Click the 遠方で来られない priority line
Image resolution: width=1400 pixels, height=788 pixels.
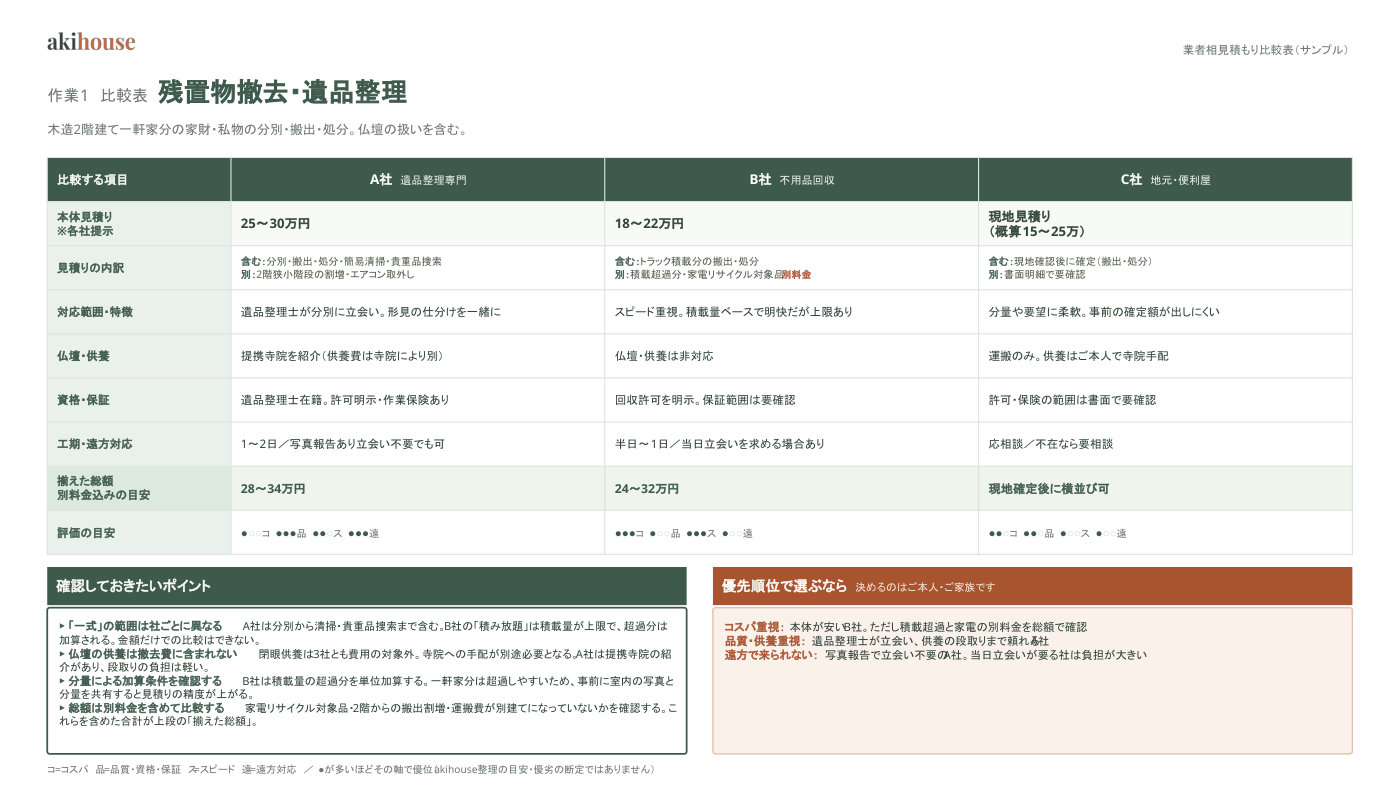point(935,655)
